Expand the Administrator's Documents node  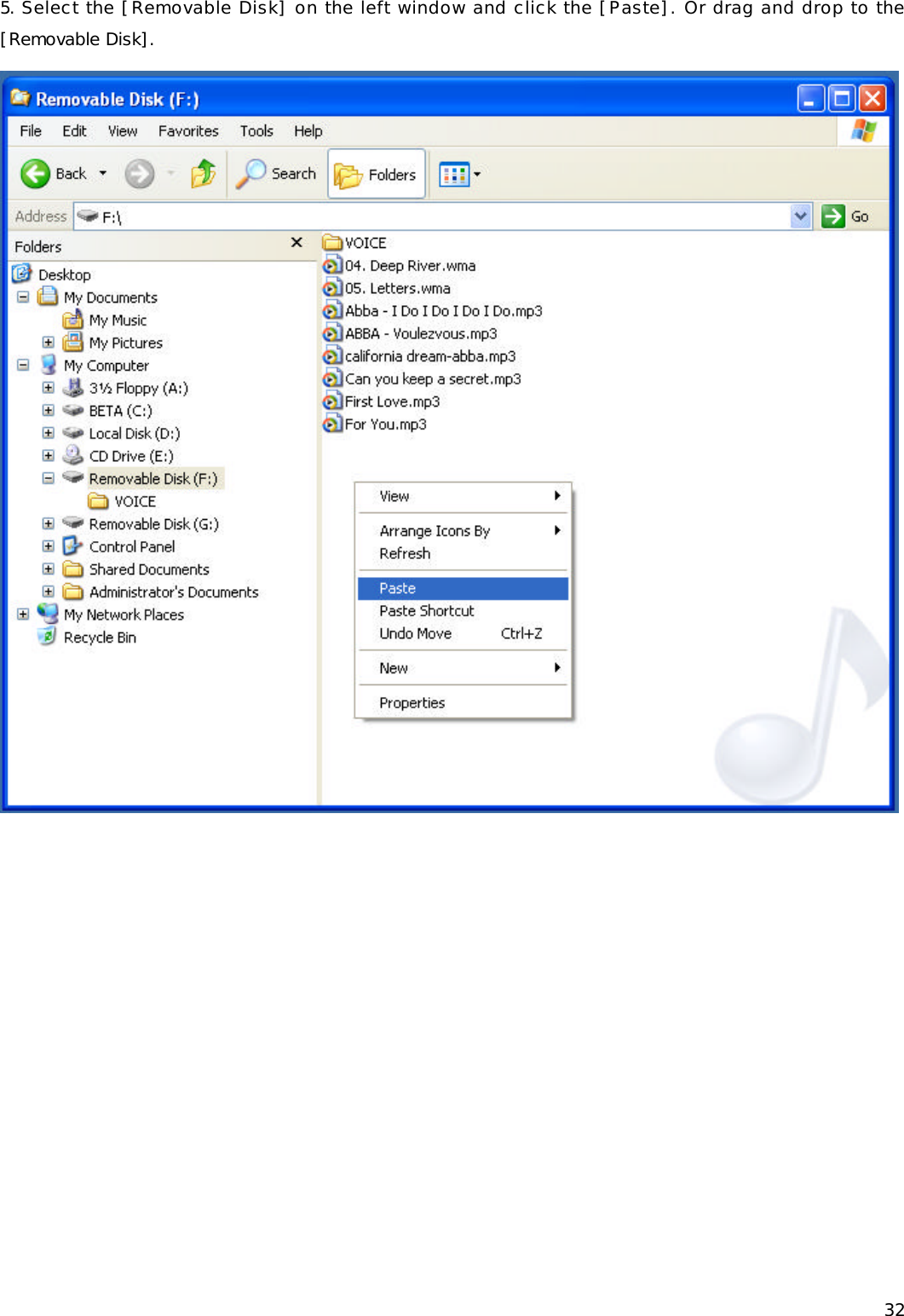tap(49, 592)
